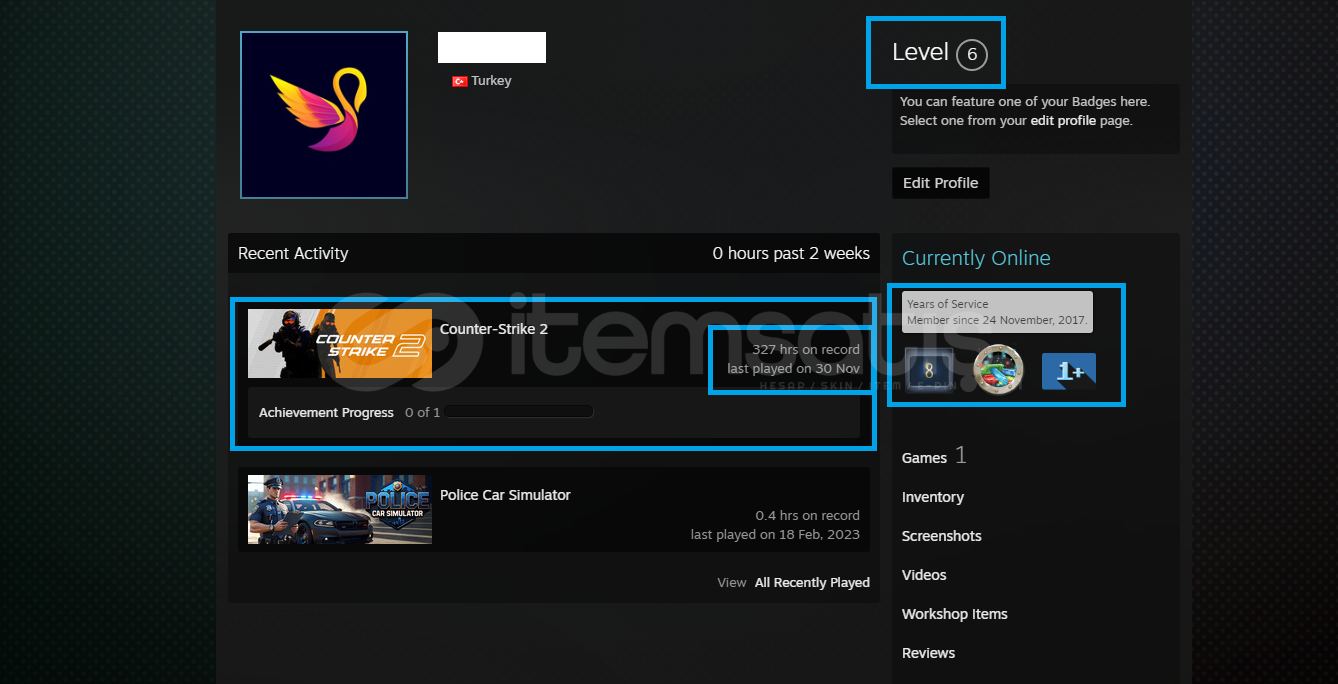Click the 'Member since 24 November, 2017.' tooltip text

coord(997,320)
